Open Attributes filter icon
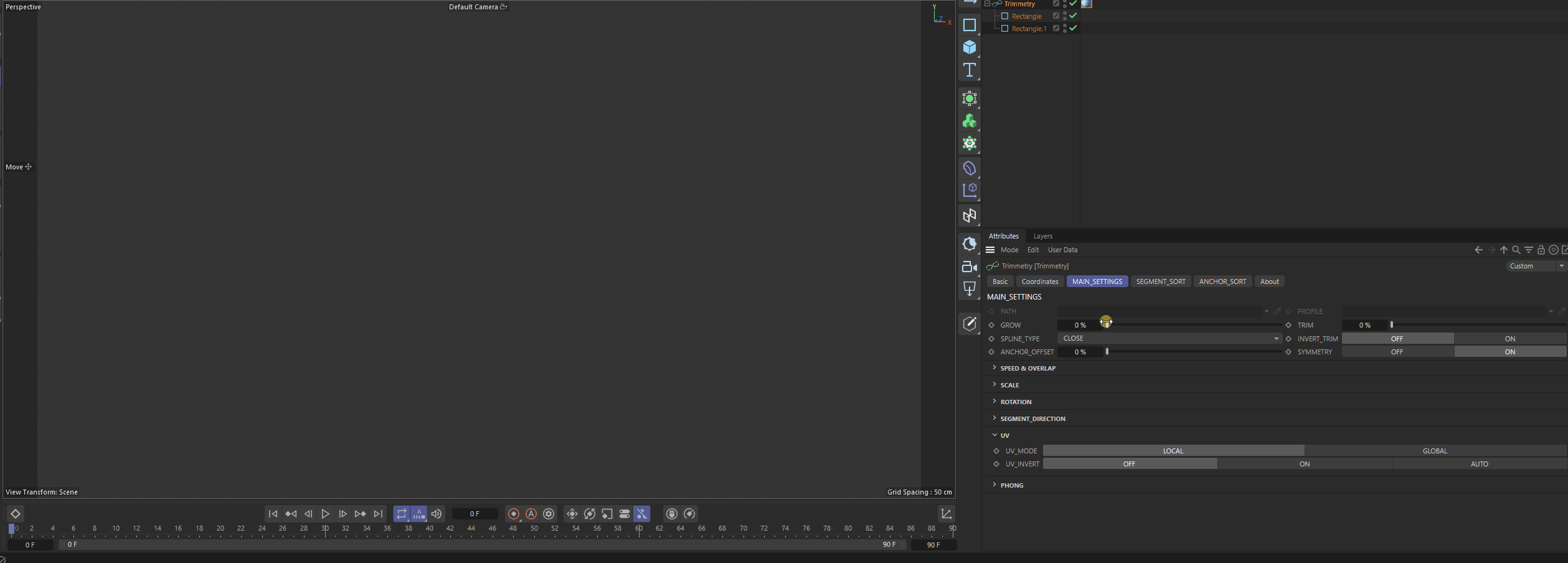The height and width of the screenshot is (563, 1568). [x=1529, y=250]
